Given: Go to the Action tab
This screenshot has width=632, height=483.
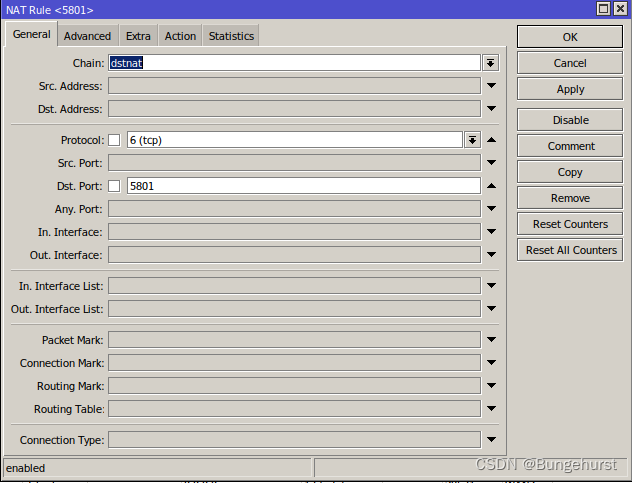Looking at the screenshot, I should [180, 36].
